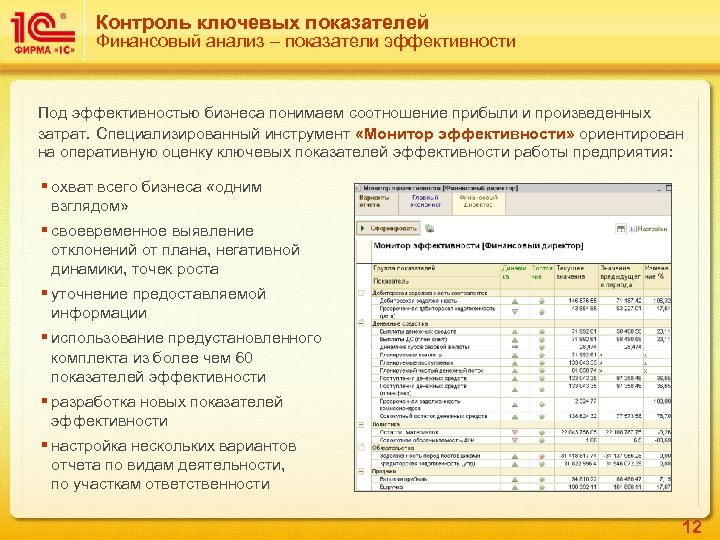The width and height of the screenshot is (720, 540).
Task: Click the red status dot in Задолженность перед поставщиками row
Action: coord(542,456)
